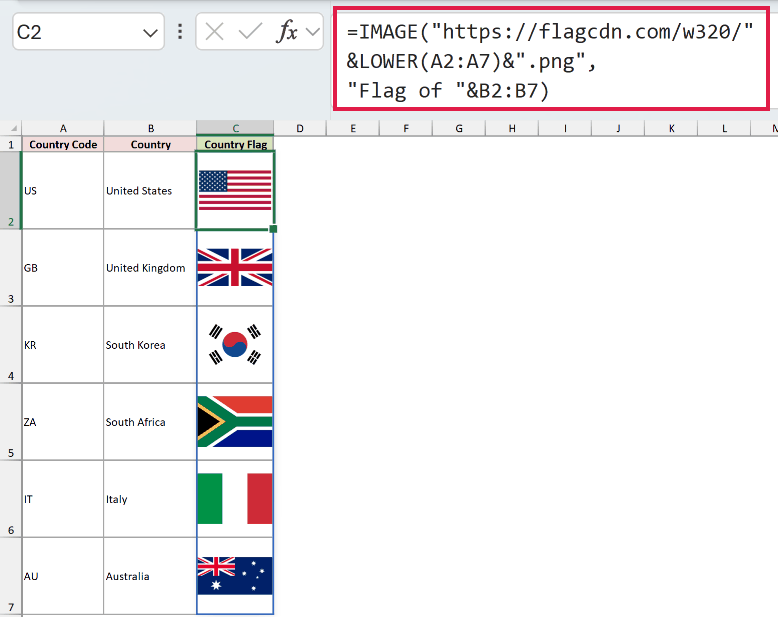
Task: Click the Name Box showing C2
Action: pyautogui.click(x=88, y=32)
